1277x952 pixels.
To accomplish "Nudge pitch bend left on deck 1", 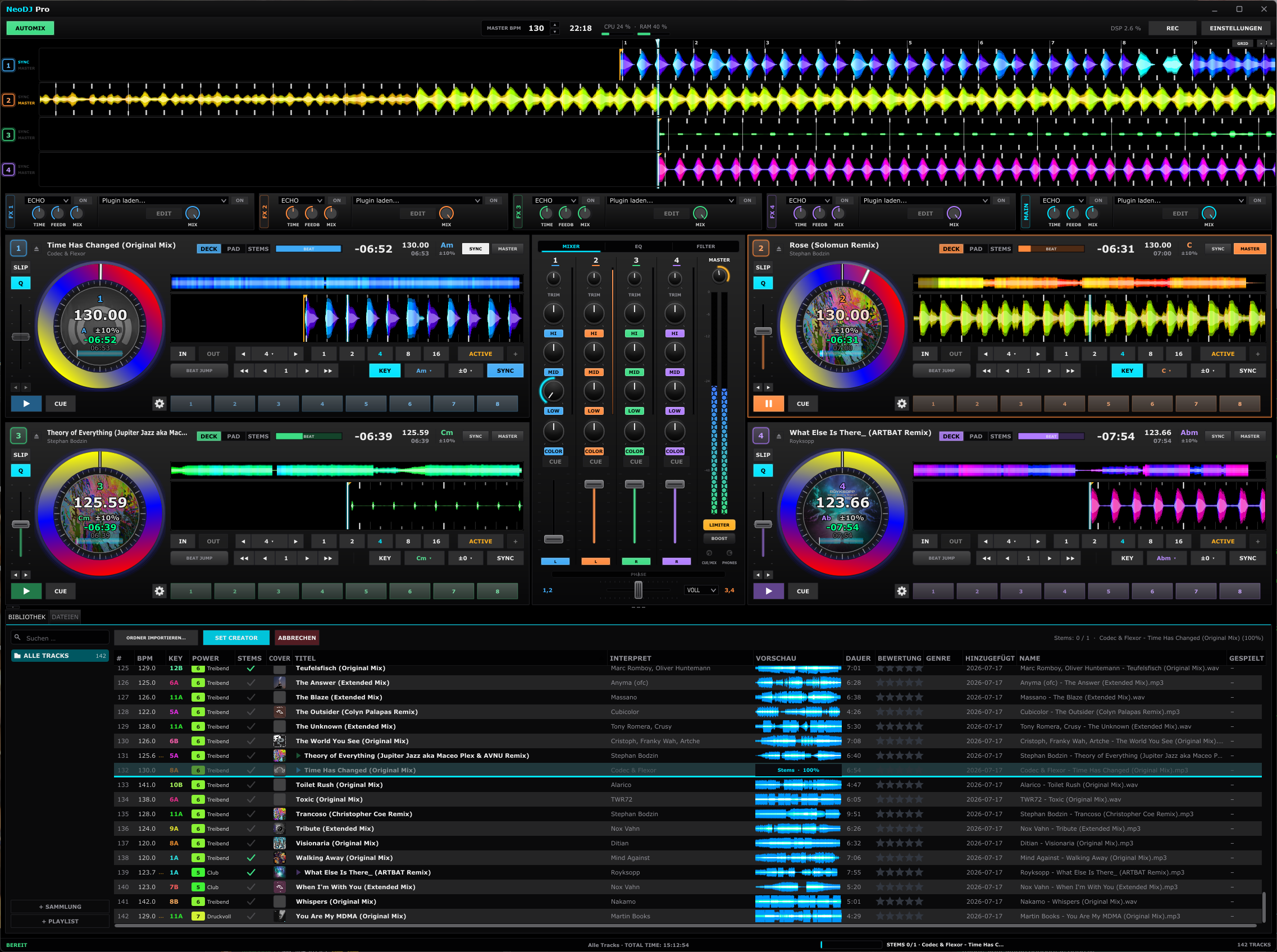I will [x=16, y=388].
